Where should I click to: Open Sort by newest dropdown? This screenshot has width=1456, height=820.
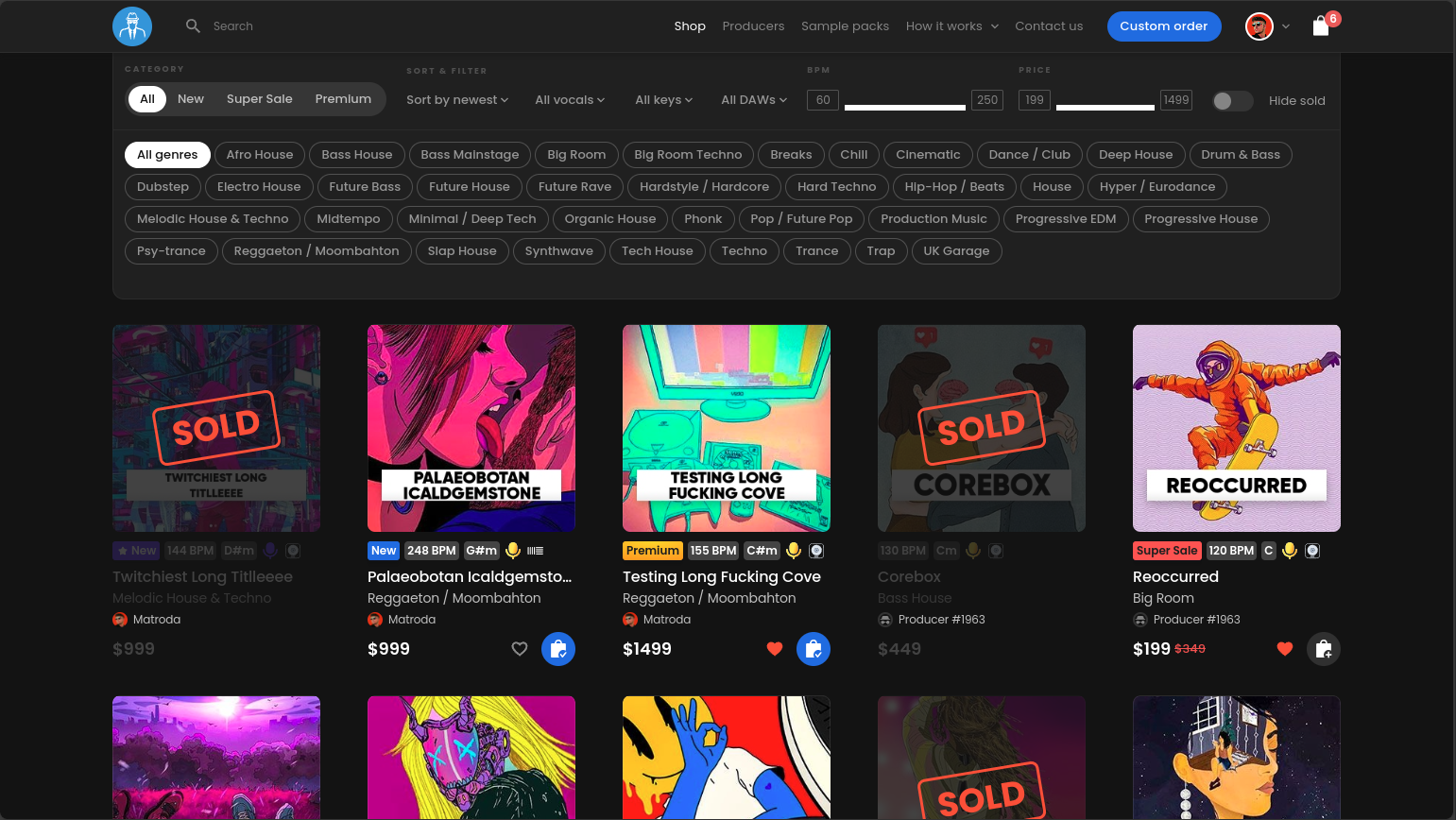457,100
